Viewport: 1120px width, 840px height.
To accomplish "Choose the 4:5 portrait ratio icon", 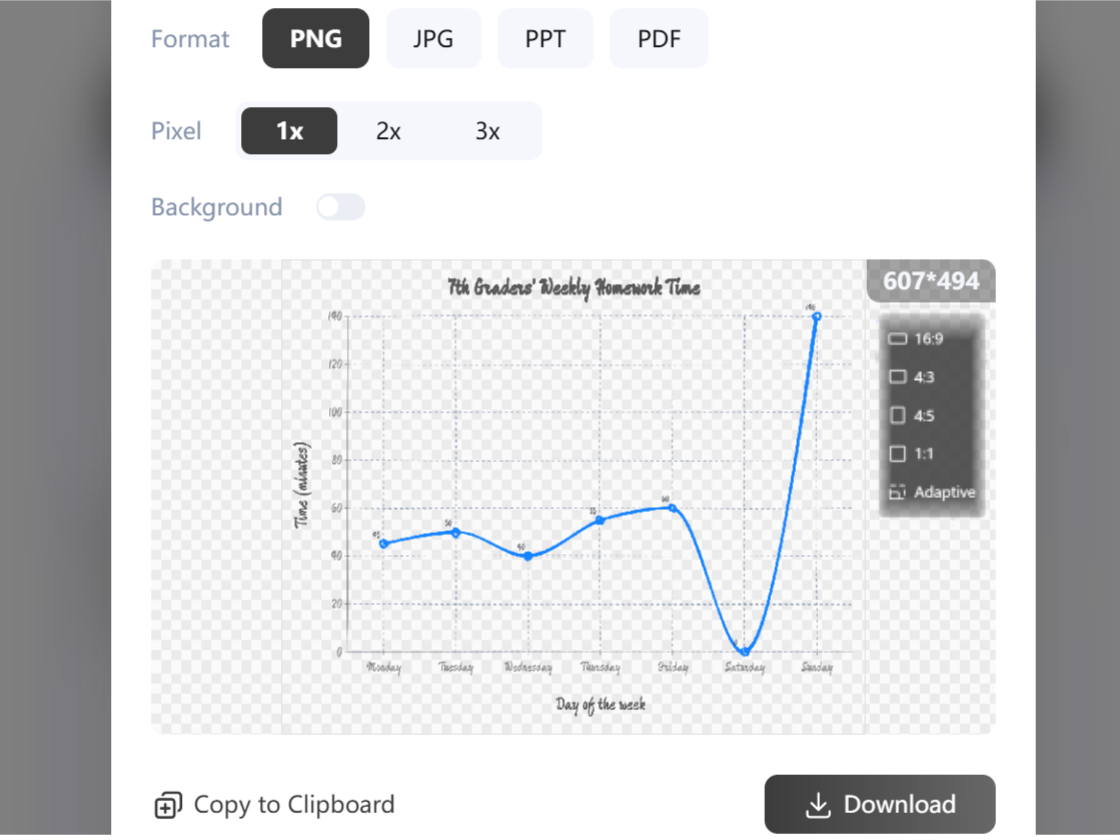I will click(x=897, y=415).
